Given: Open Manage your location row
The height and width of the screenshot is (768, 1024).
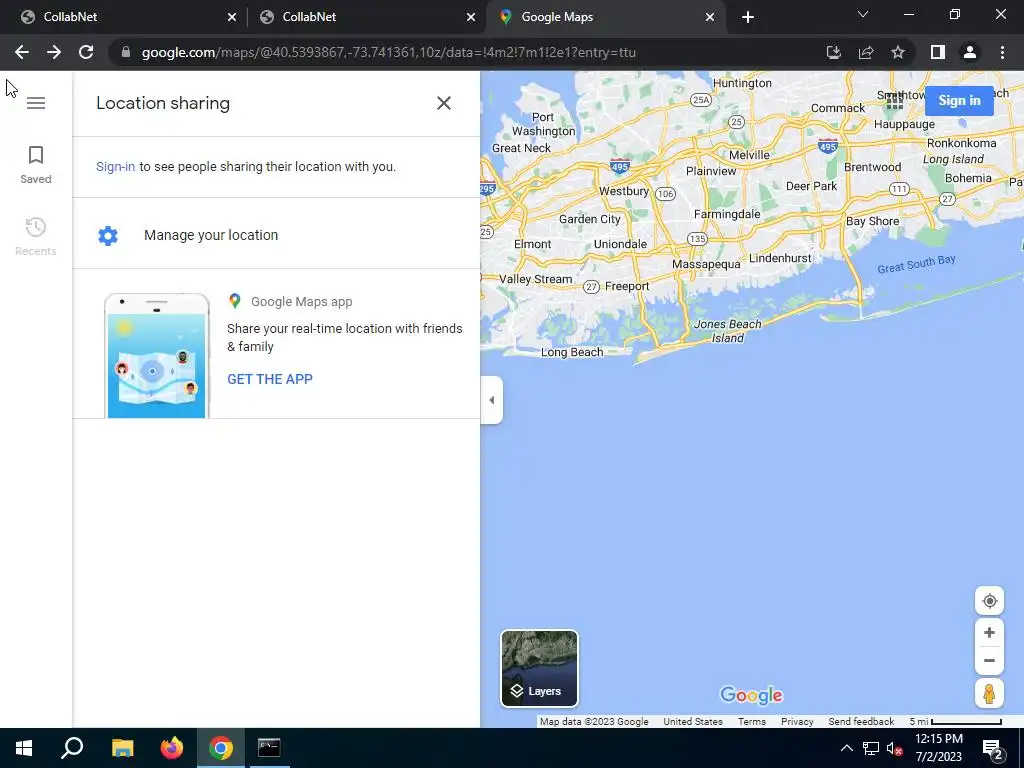Looking at the screenshot, I should (x=276, y=235).
